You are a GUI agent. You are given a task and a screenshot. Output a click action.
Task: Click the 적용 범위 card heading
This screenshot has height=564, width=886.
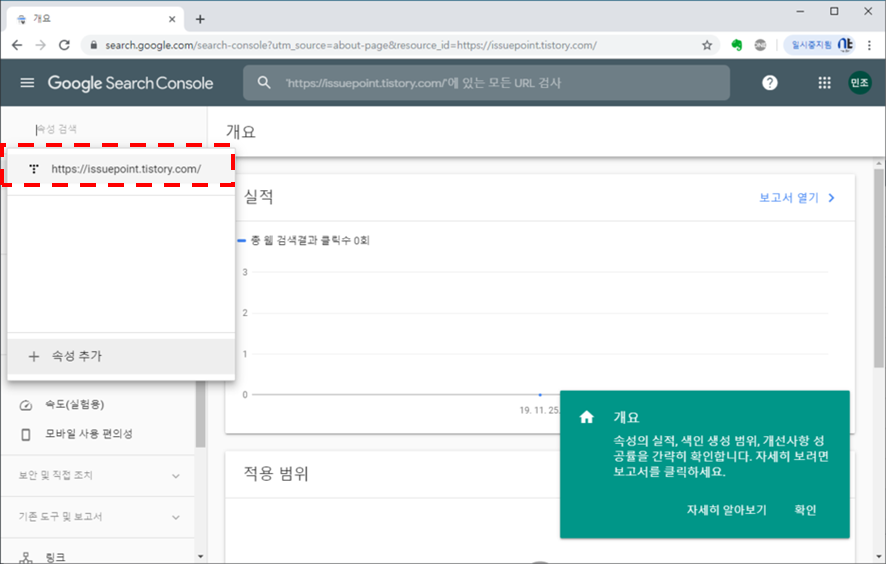click(x=276, y=473)
